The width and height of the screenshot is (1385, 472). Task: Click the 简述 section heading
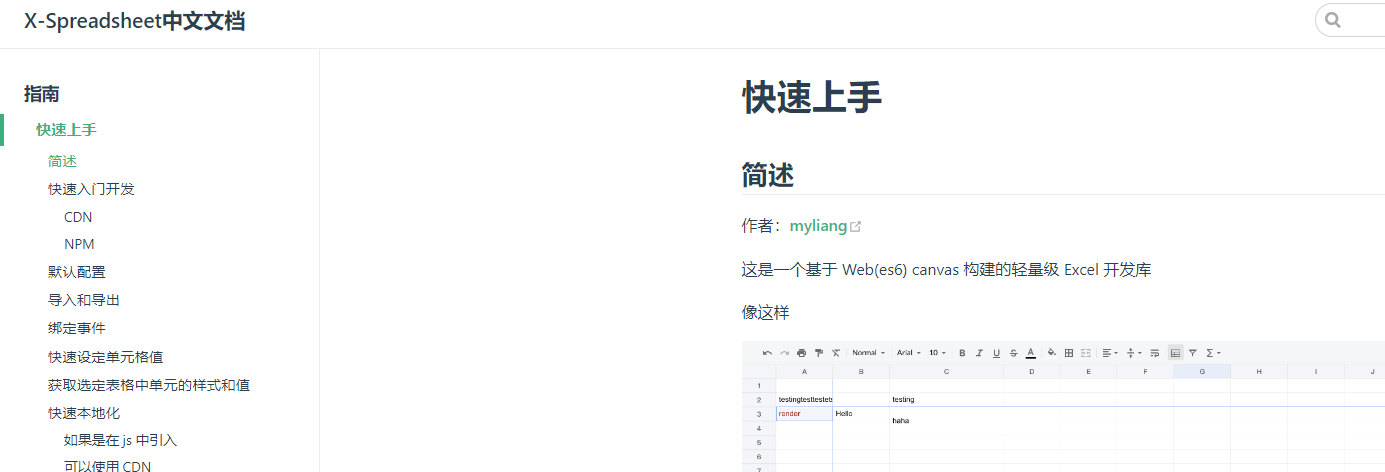click(x=768, y=174)
